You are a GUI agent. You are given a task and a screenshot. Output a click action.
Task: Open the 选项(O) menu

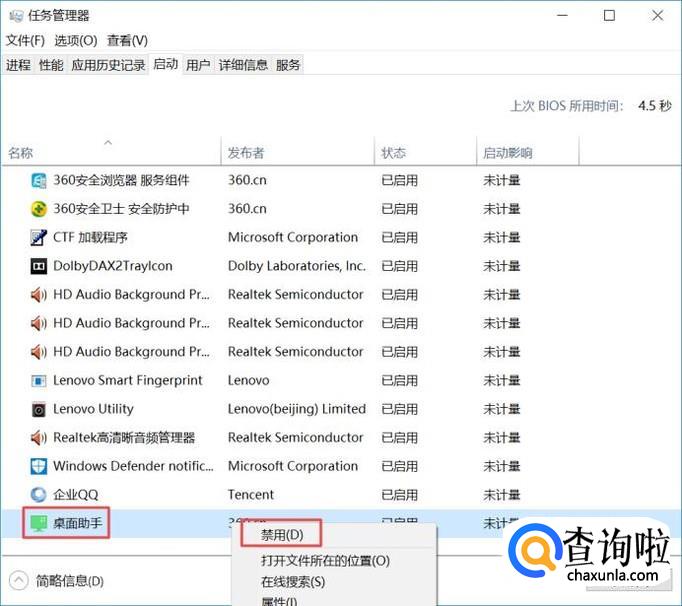point(76,40)
